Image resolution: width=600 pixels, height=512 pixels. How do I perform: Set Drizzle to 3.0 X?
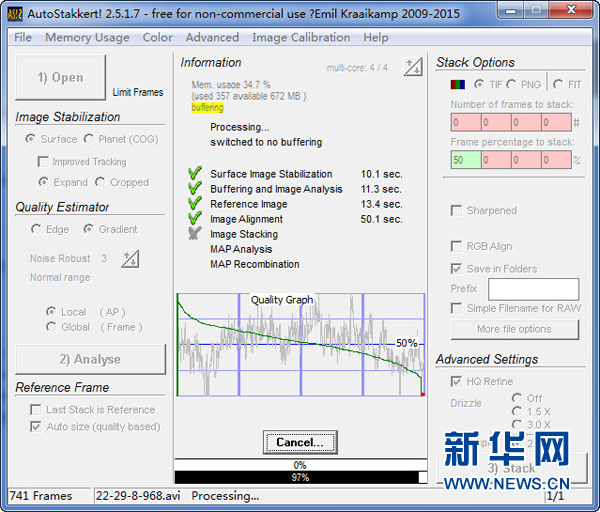517,424
